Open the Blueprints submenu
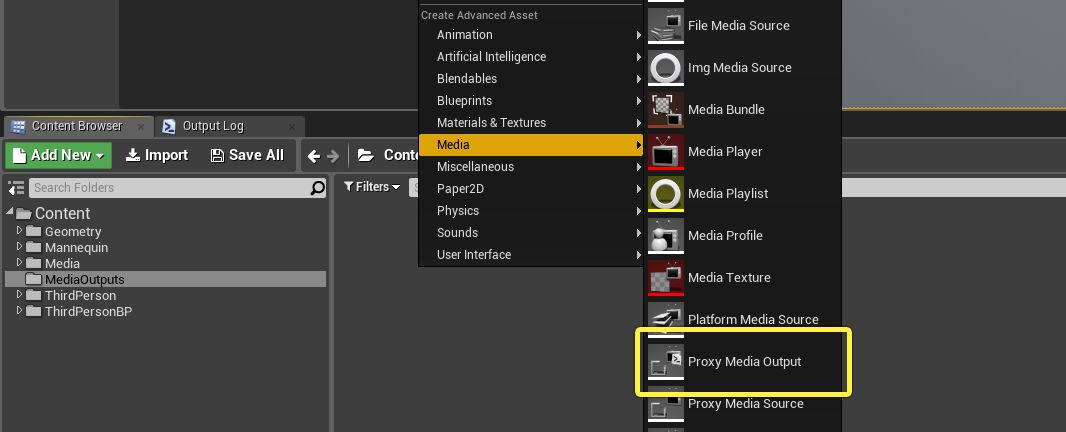Screen dimensions: 1066x432 click(x=531, y=101)
